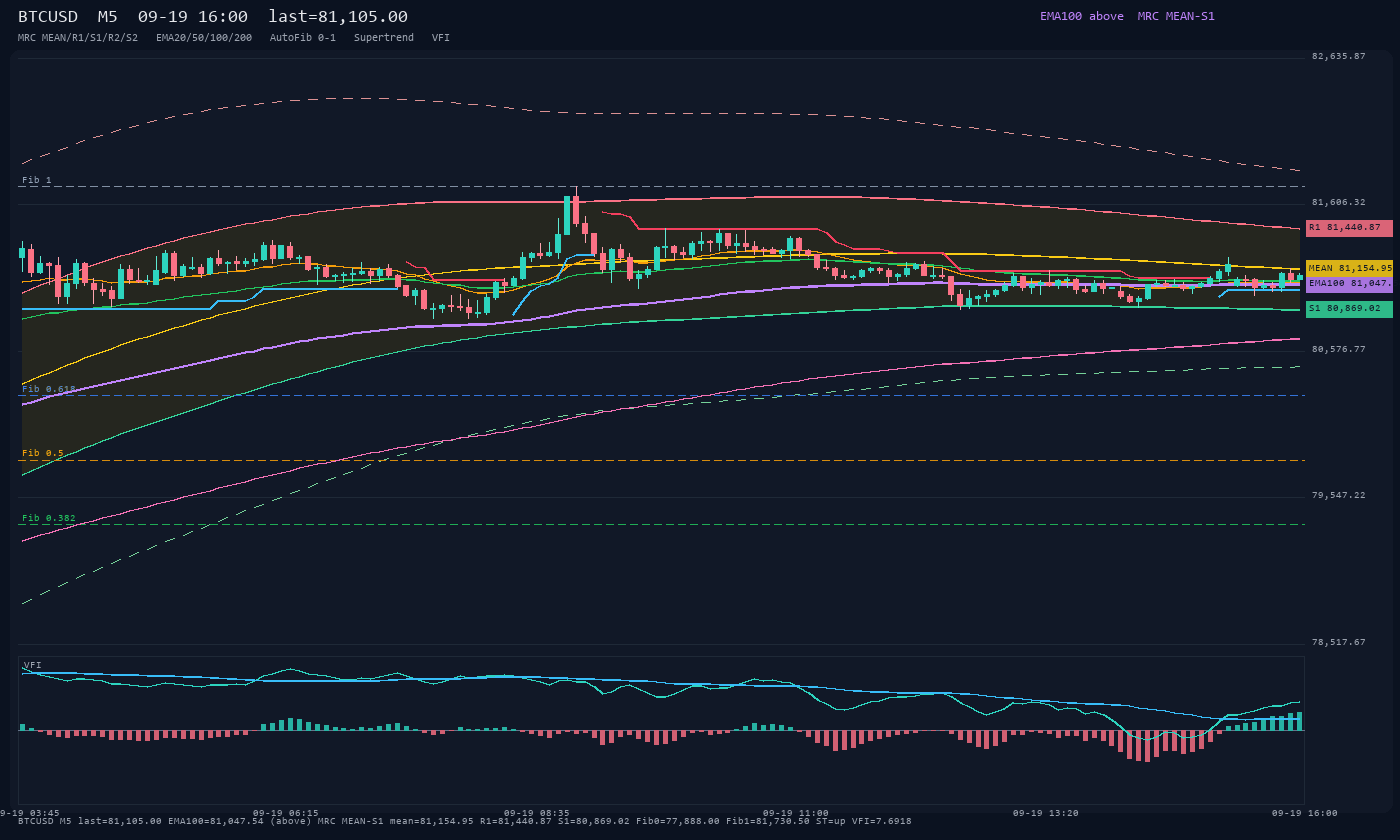Click the 'Fib 0.382' level label
Image resolution: width=1400 pixels, height=840 pixels.
coord(49,518)
